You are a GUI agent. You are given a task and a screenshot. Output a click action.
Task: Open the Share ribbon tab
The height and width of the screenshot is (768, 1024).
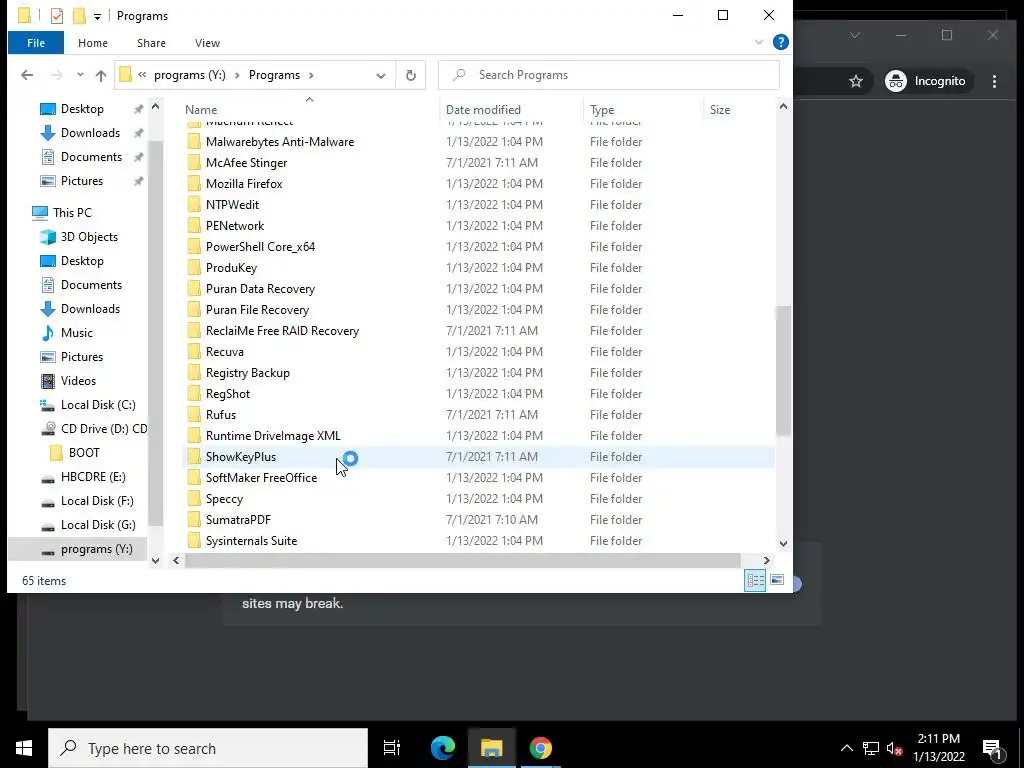[x=151, y=43]
